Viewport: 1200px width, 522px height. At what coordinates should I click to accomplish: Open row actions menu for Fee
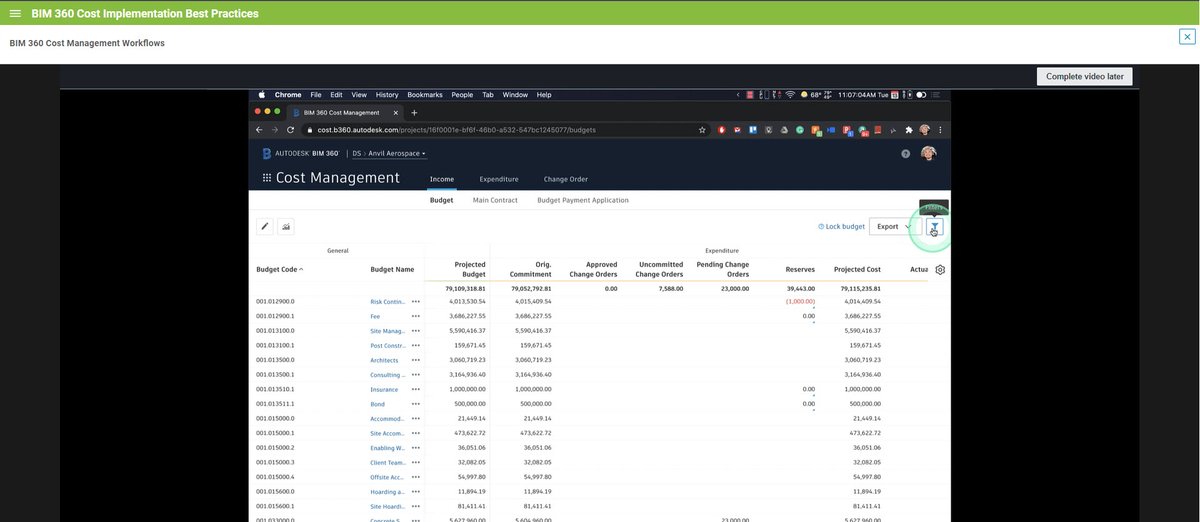tap(415, 316)
